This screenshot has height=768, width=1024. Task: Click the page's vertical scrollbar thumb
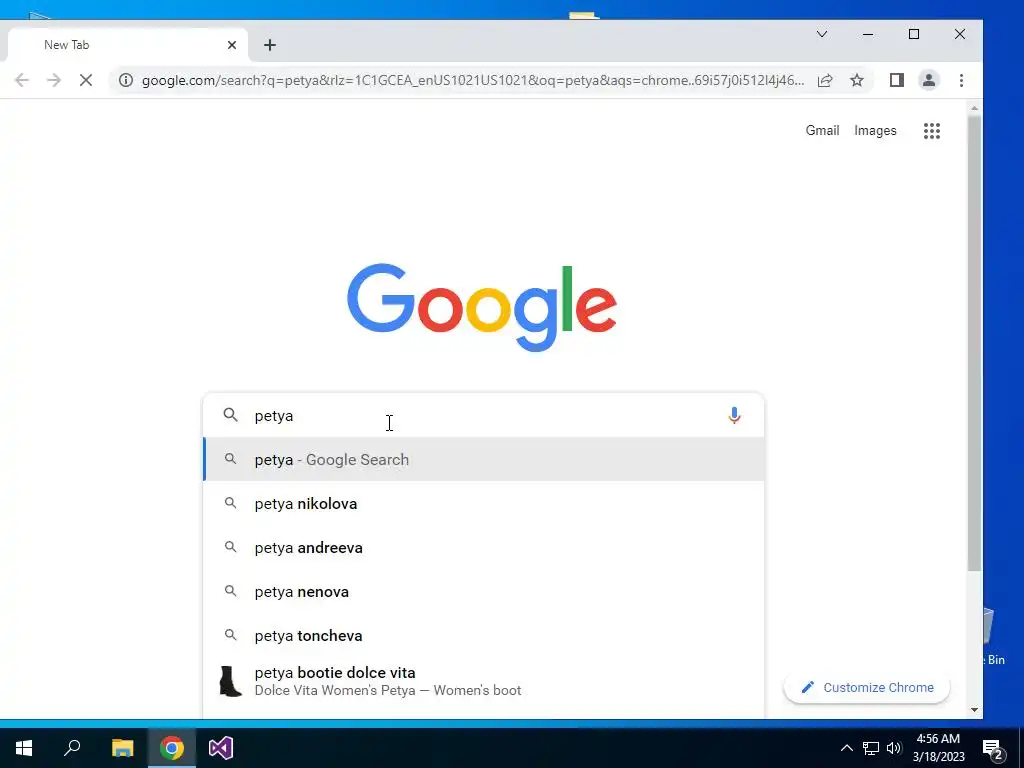tap(974, 343)
